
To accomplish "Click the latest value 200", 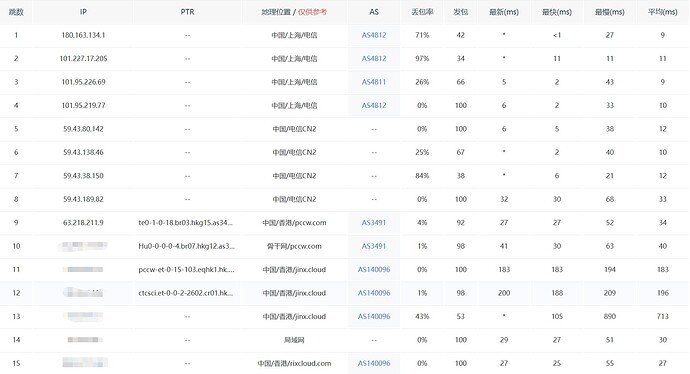I will click(504, 293).
